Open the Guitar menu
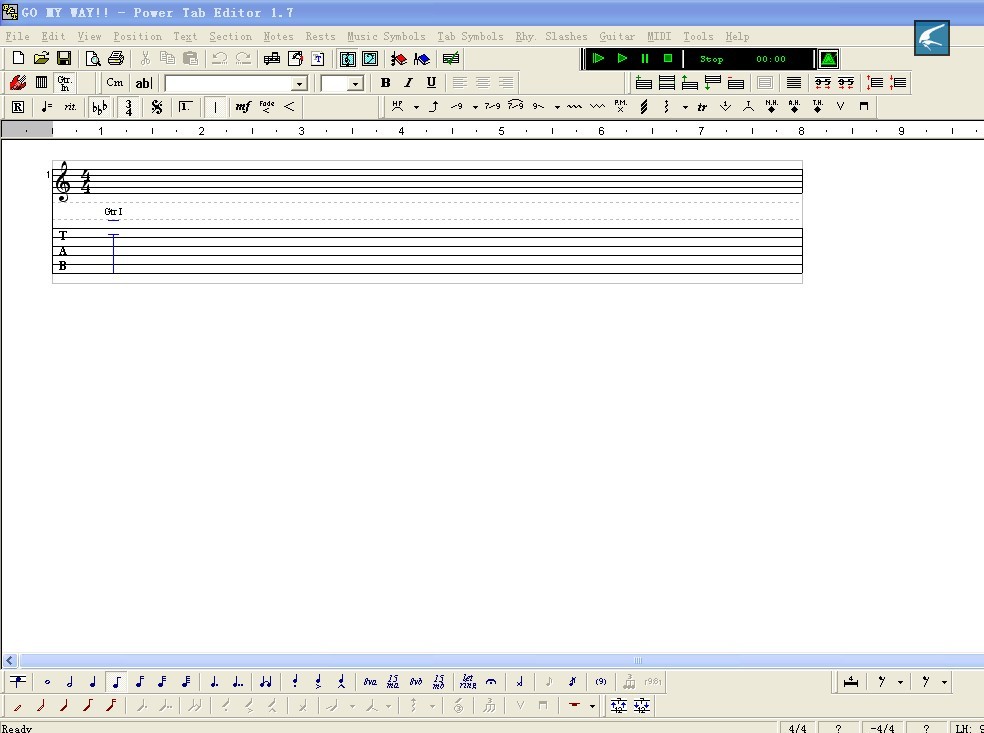 (617, 36)
